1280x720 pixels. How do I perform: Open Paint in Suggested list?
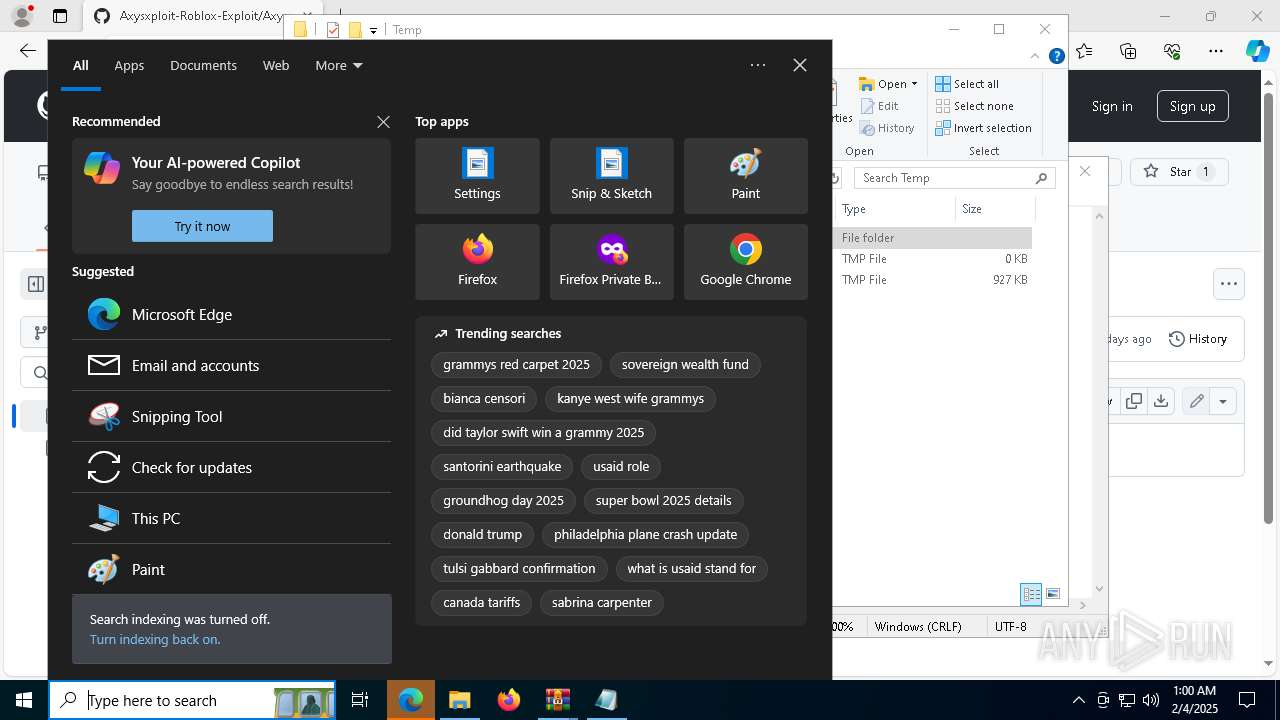[231, 569]
